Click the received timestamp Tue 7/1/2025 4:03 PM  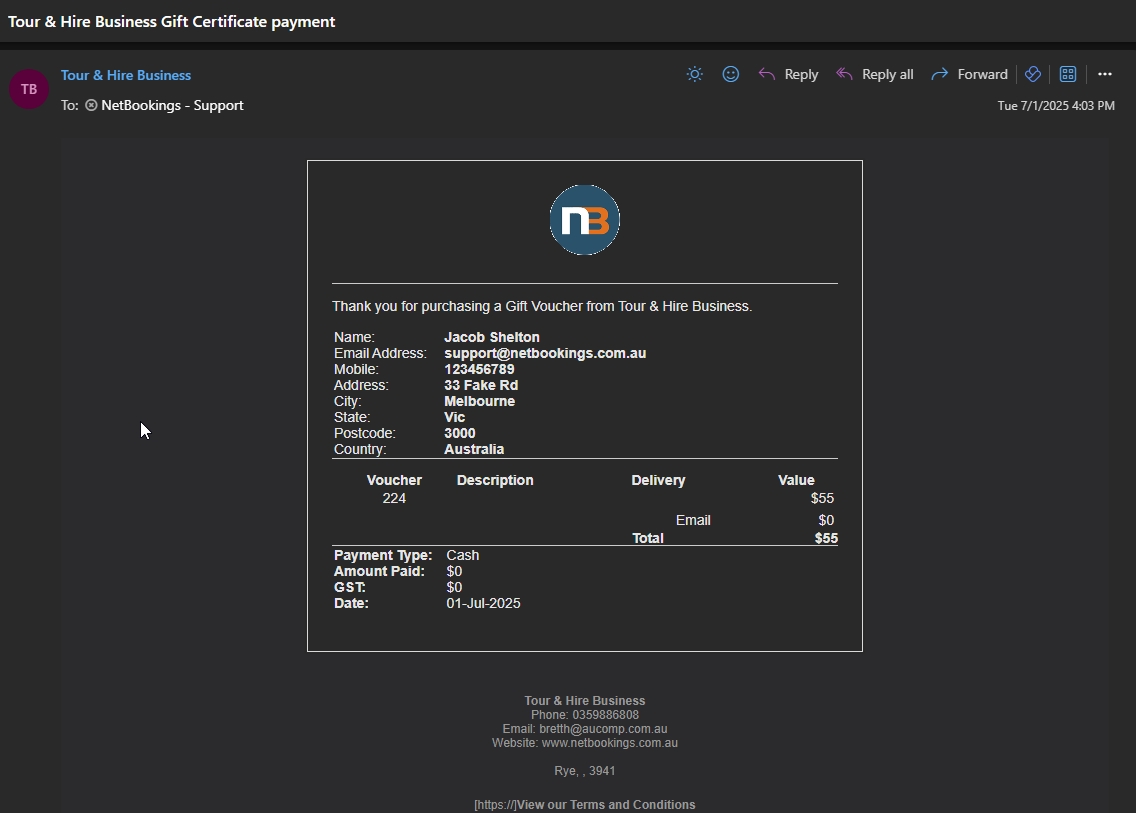(1056, 106)
